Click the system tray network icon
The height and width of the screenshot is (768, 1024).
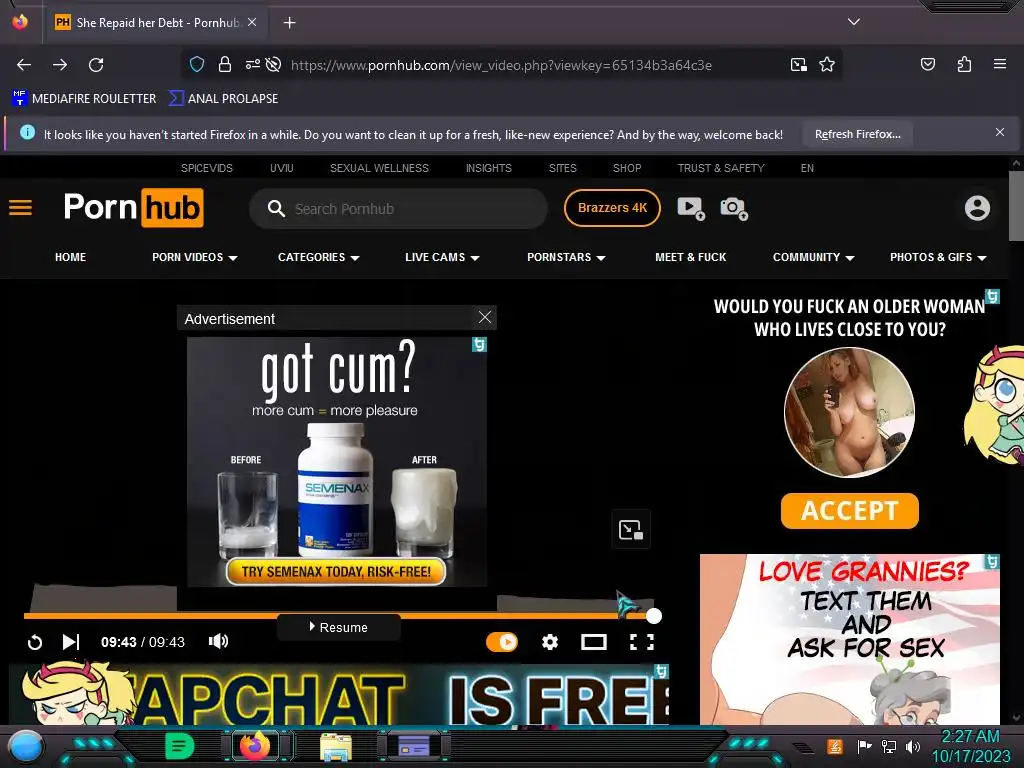point(888,746)
